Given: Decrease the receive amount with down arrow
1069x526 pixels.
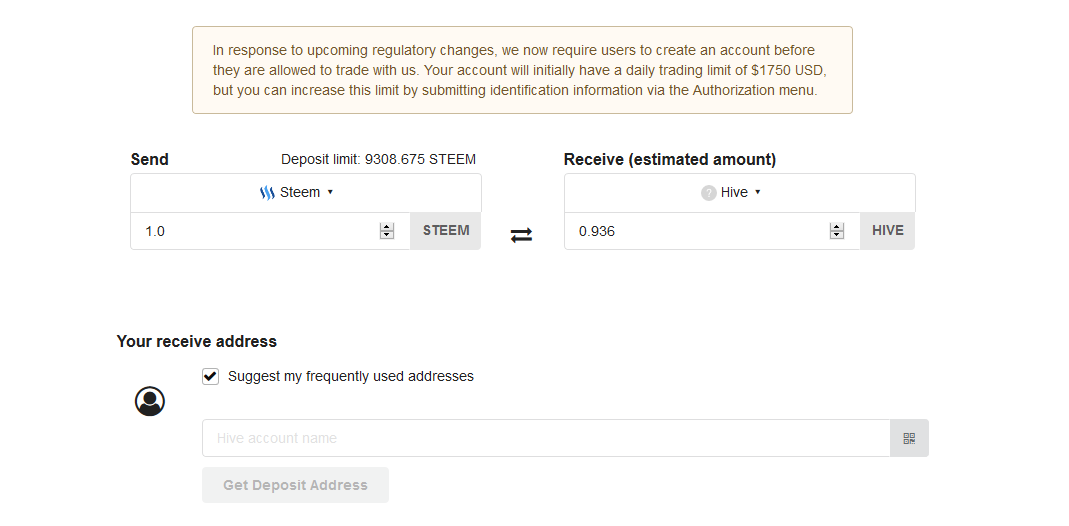Looking at the screenshot, I should pos(837,235).
